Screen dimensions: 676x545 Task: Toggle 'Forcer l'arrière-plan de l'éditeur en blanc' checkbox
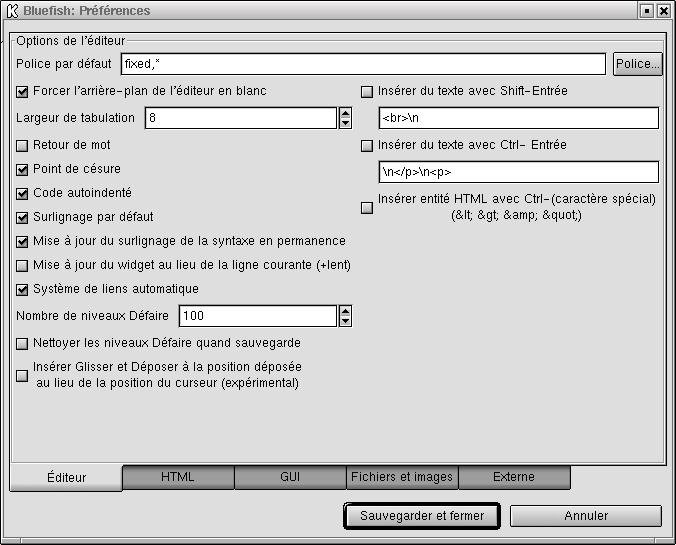tap(23, 92)
